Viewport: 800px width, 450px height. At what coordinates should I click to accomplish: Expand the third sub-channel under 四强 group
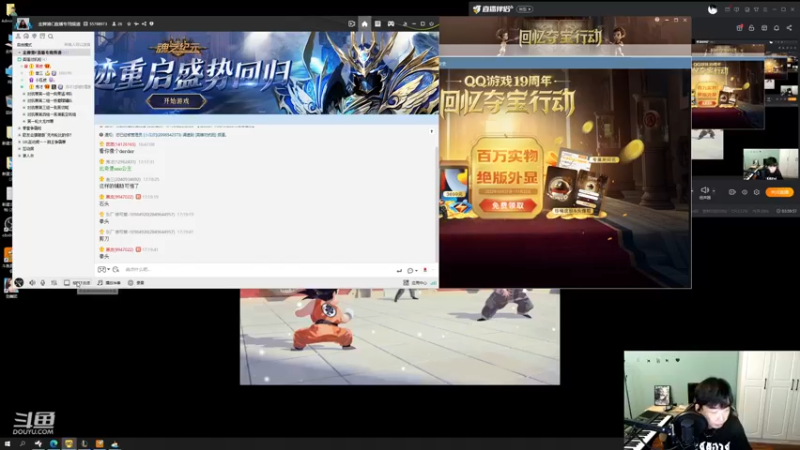tap(24, 108)
